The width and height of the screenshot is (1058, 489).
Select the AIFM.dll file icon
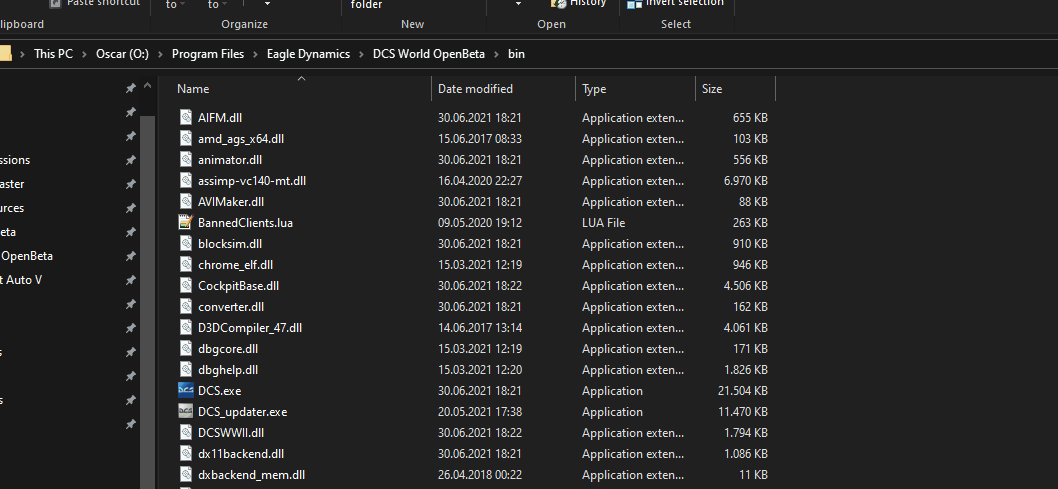(x=186, y=117)
